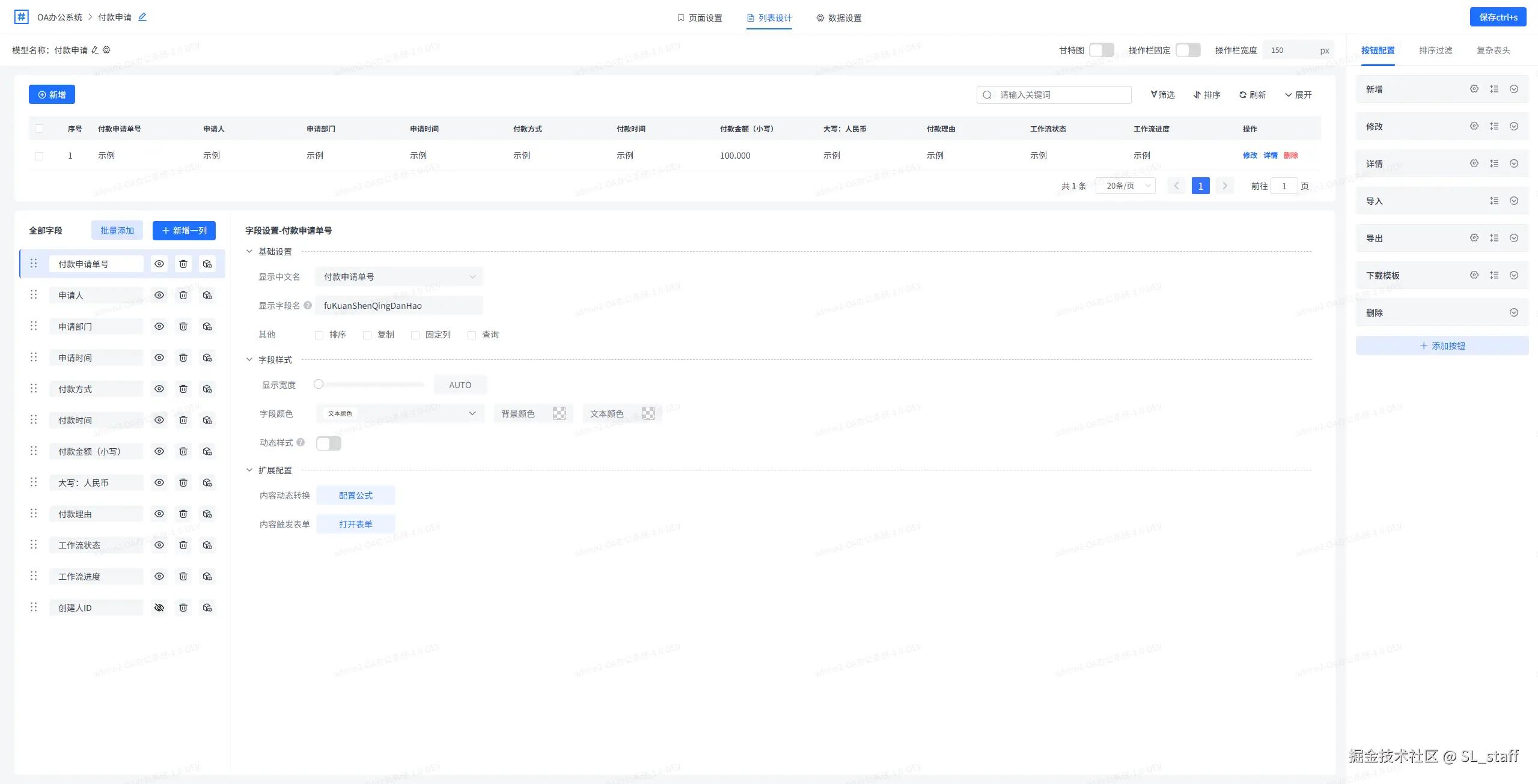Image resolution: width=1538 pixels, height=784 pixels.
Task: Click edit pencil beside 付款申请 breadcrumb
Action: [142, 17]
